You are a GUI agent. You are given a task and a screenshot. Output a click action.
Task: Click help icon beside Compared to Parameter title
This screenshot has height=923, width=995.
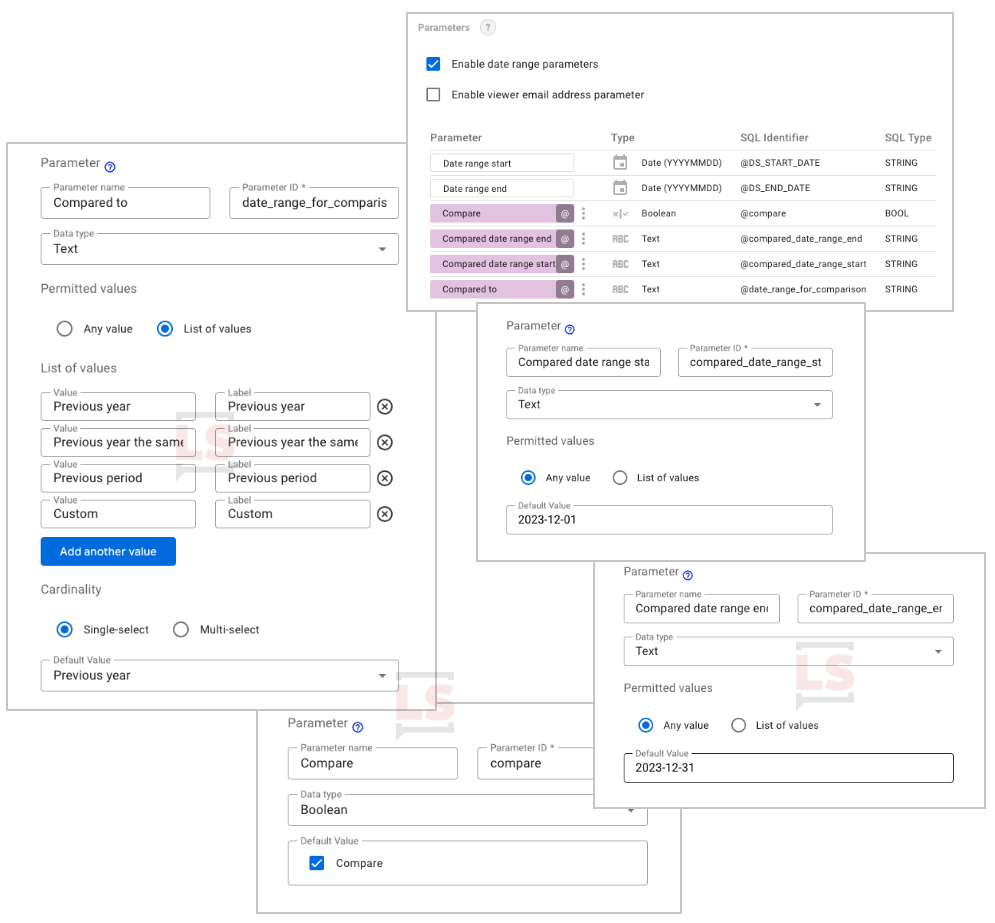(110, 167)
